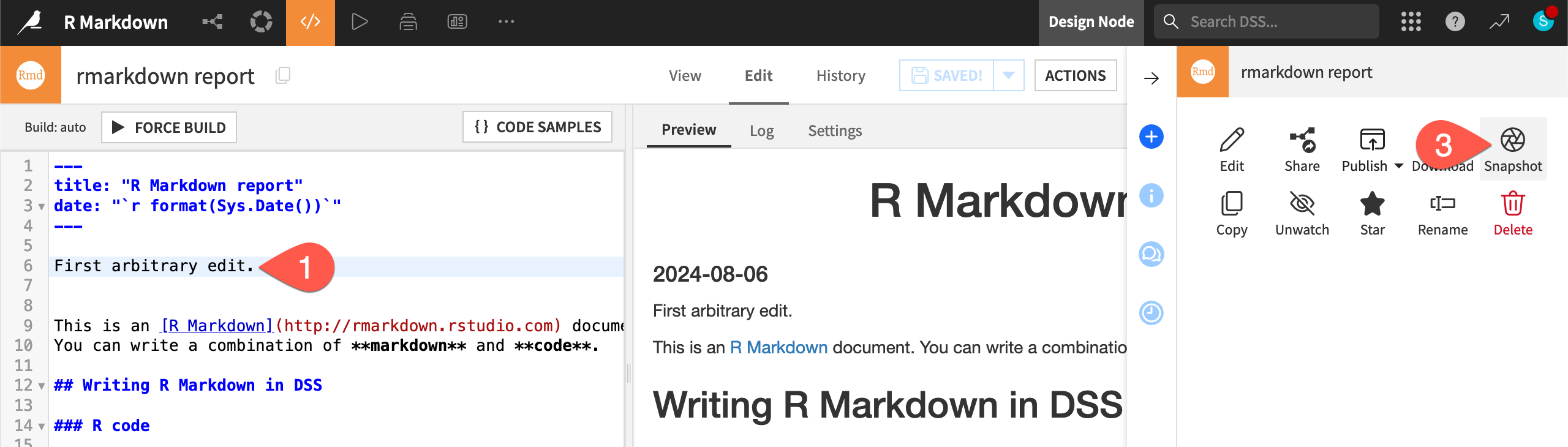The image size is (1568, 447).
Task: Click the Share action icon
Action: pyautogui.click(x=1302, y=149)
